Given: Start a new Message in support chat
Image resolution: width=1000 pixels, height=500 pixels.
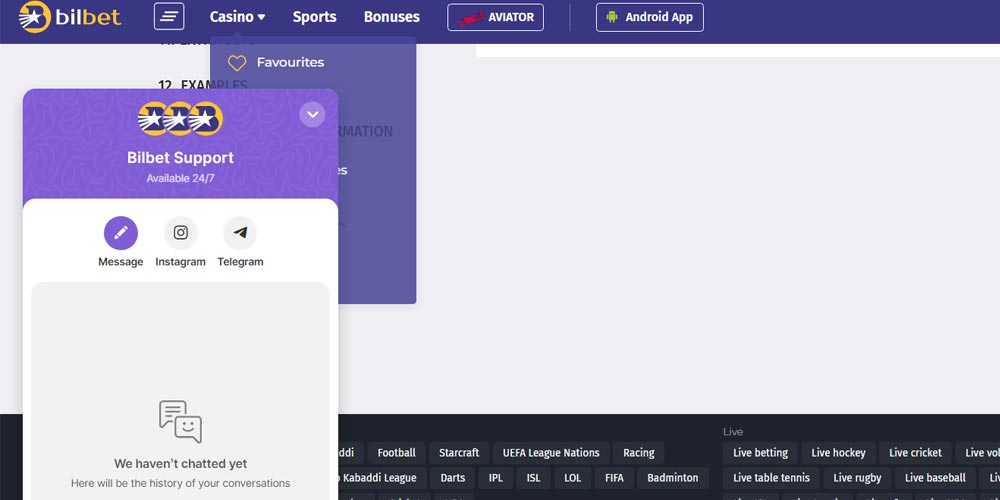Looking at the screenshot, I should (x=121, y=242).
